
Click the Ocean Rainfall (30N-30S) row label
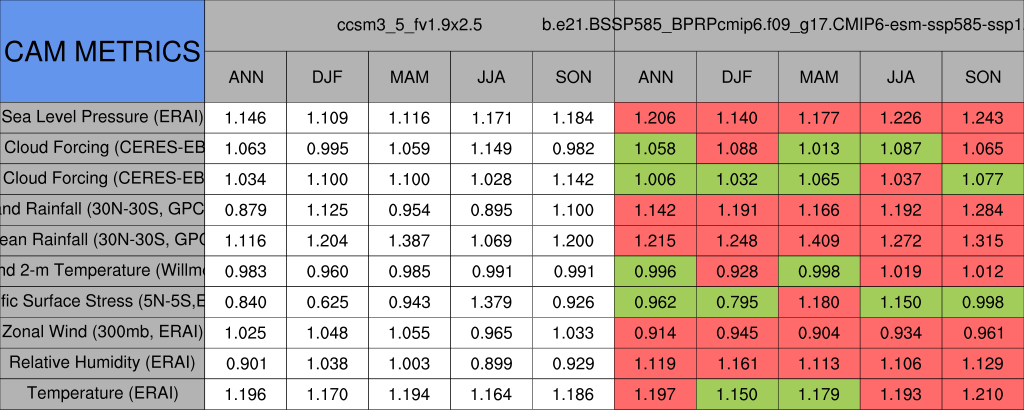point(102,240)
